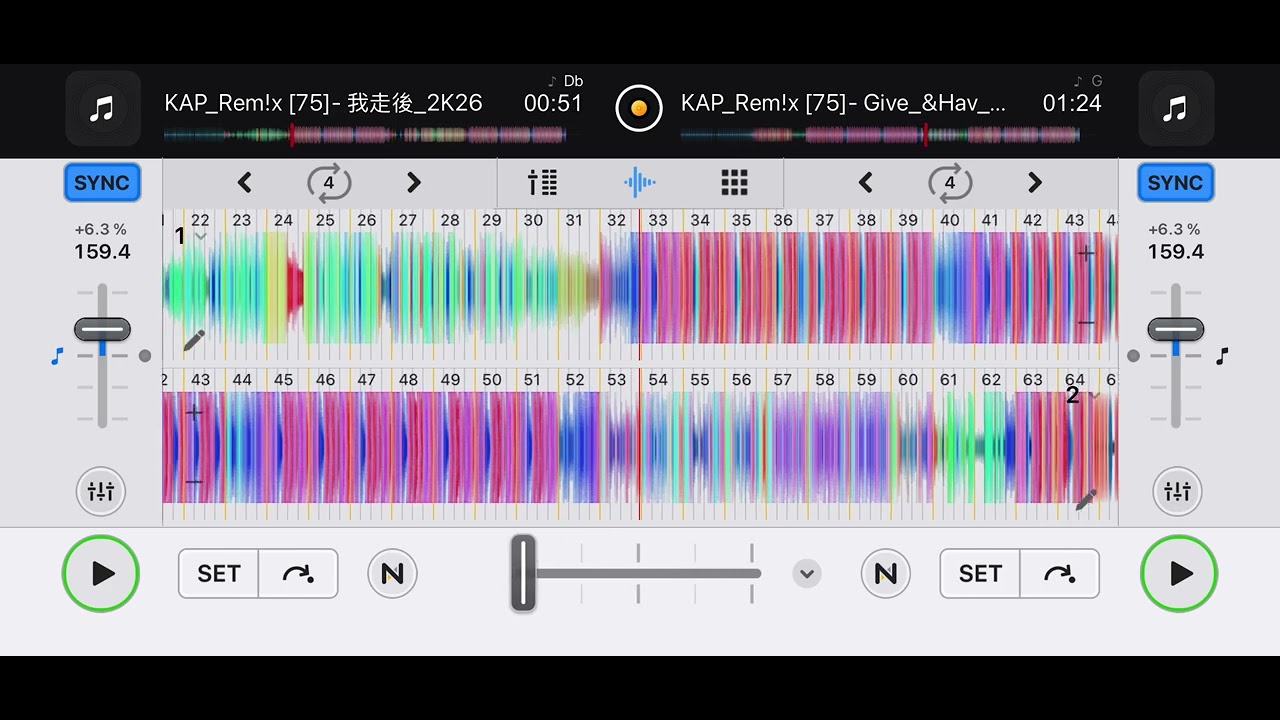This screenshot has height=720, width=1280.
Task: Toggle key lock note on right deck
Action: coord(1222,356)
